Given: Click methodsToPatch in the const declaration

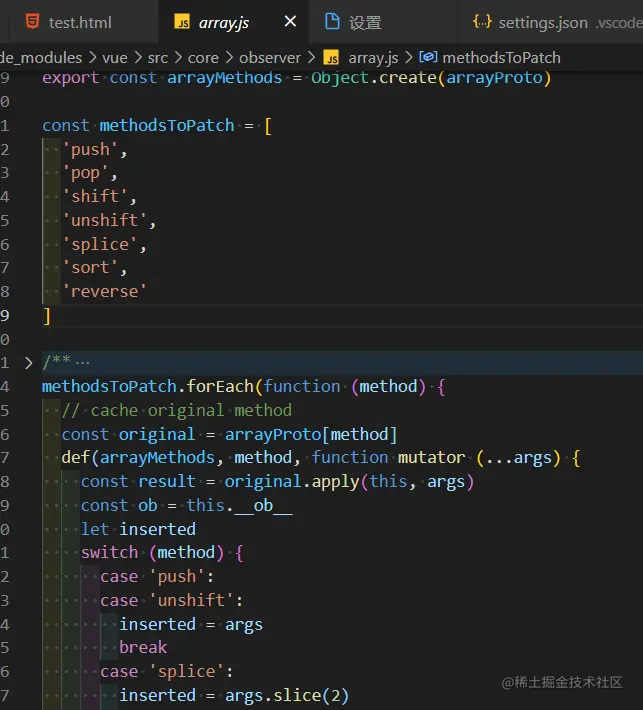Looking at the screenshot, I should tap(167, 125).
